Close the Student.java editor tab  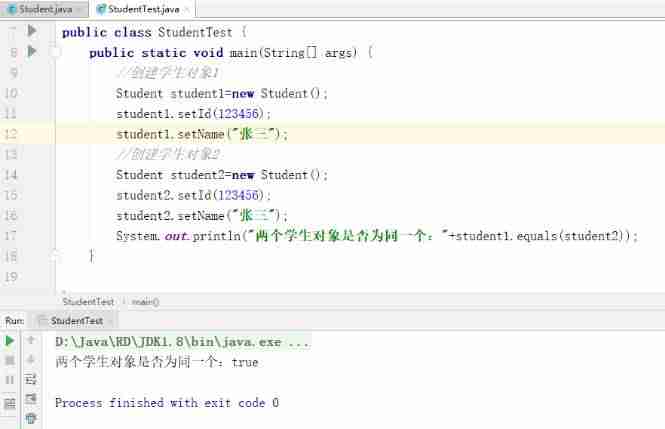[79, 9]
